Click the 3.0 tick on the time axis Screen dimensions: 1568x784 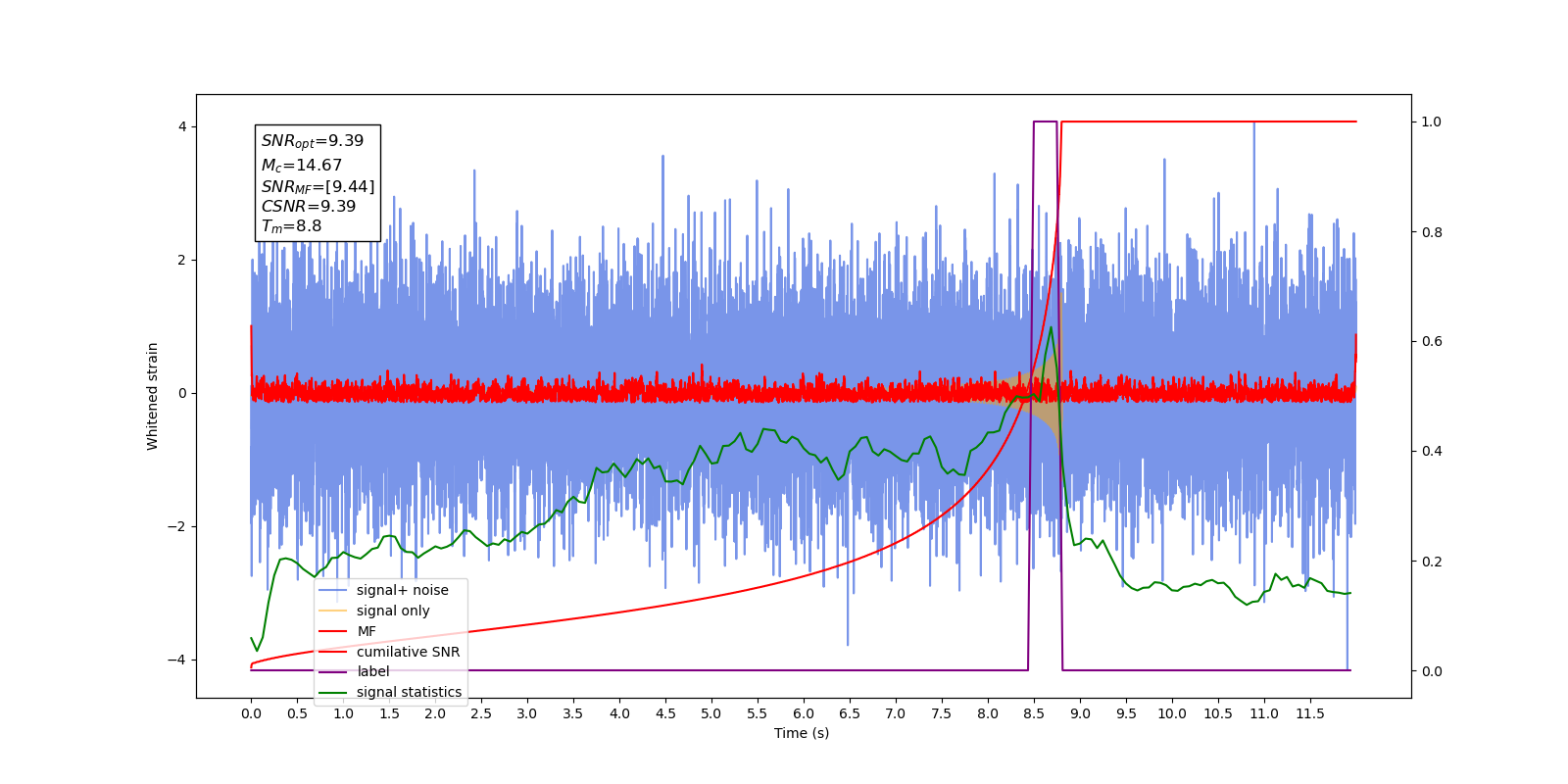pyautogui.click(x=527, y=713)
